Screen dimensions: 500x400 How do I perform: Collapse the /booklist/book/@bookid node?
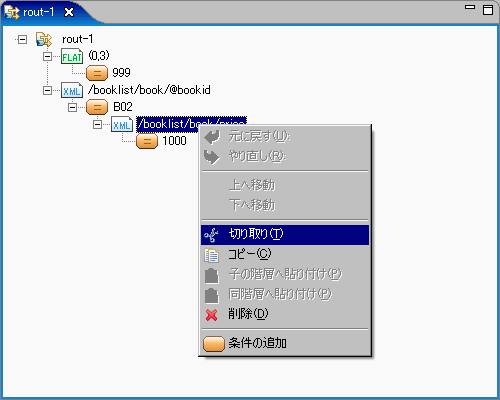coord(47,90)
